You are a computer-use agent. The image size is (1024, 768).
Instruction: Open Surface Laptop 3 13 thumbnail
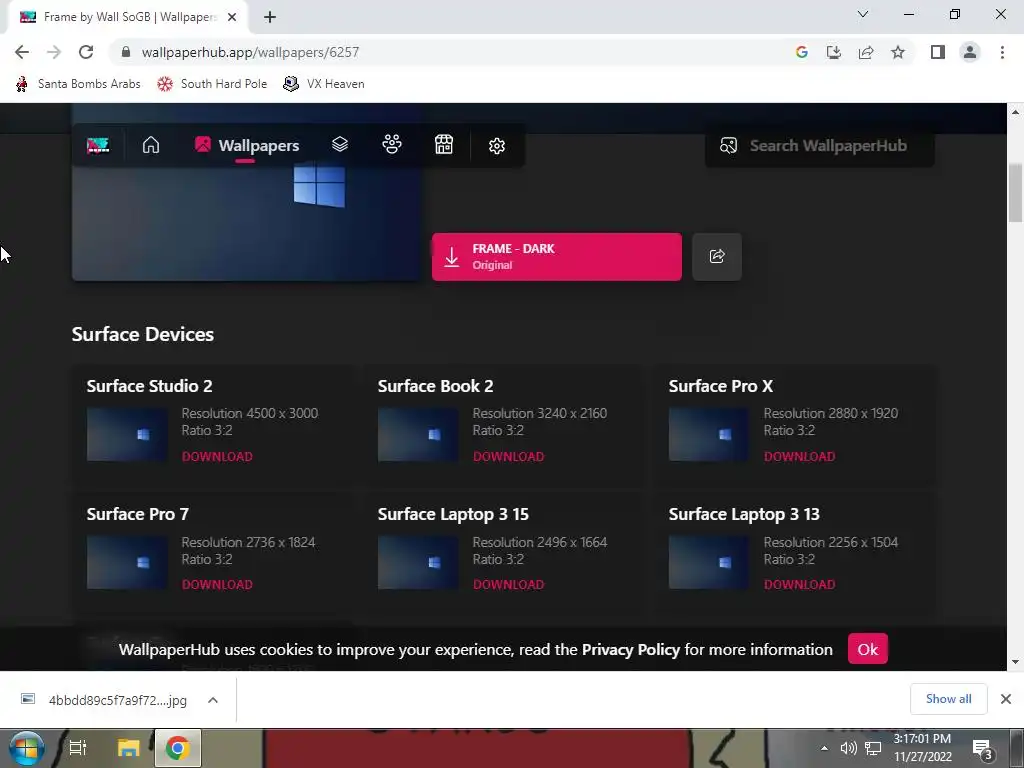[709, 562]
